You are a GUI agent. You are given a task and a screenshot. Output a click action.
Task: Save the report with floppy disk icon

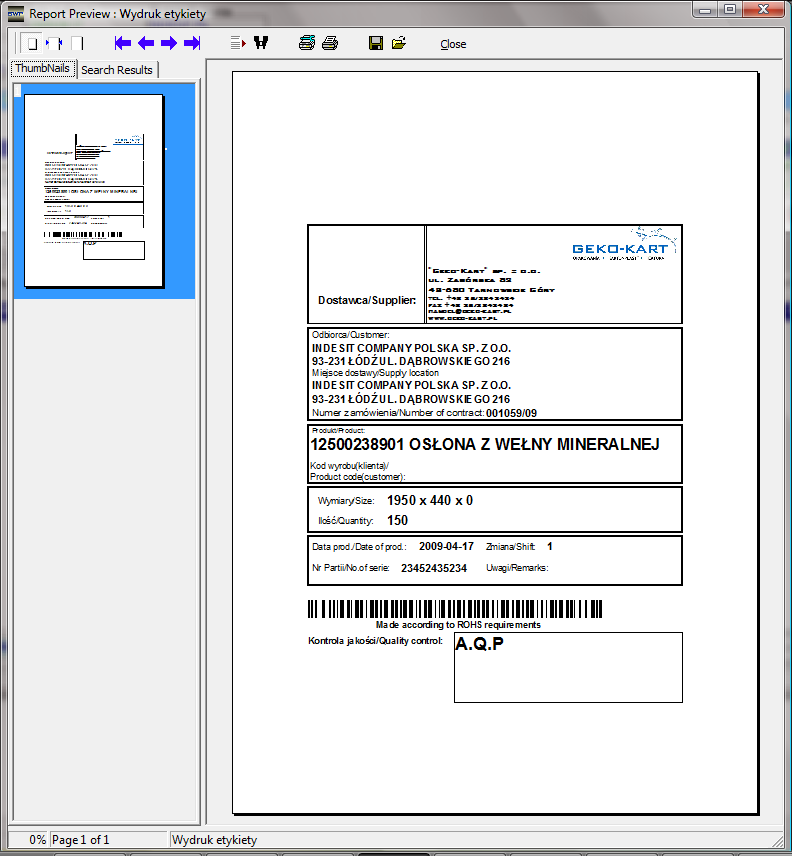coord(376,44)
